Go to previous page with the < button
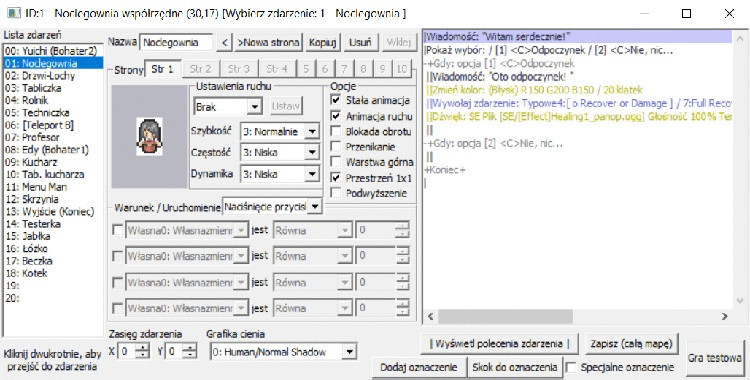 tap(224, 42)
